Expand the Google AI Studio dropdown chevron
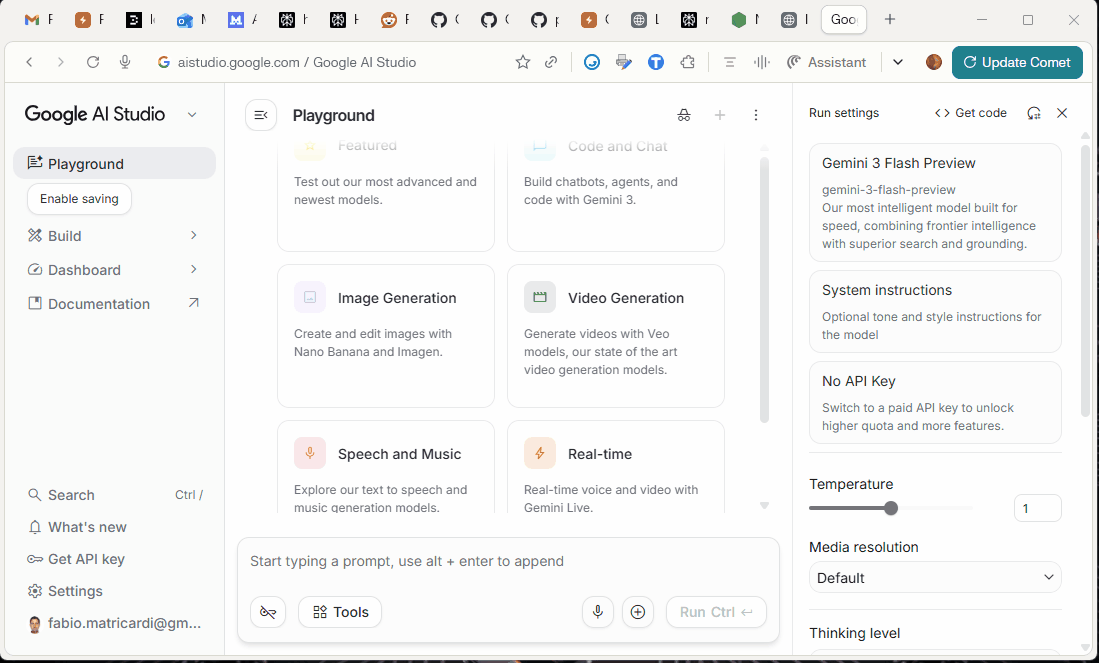Viewport: 1099px width, 663px height. coord(192,115)
